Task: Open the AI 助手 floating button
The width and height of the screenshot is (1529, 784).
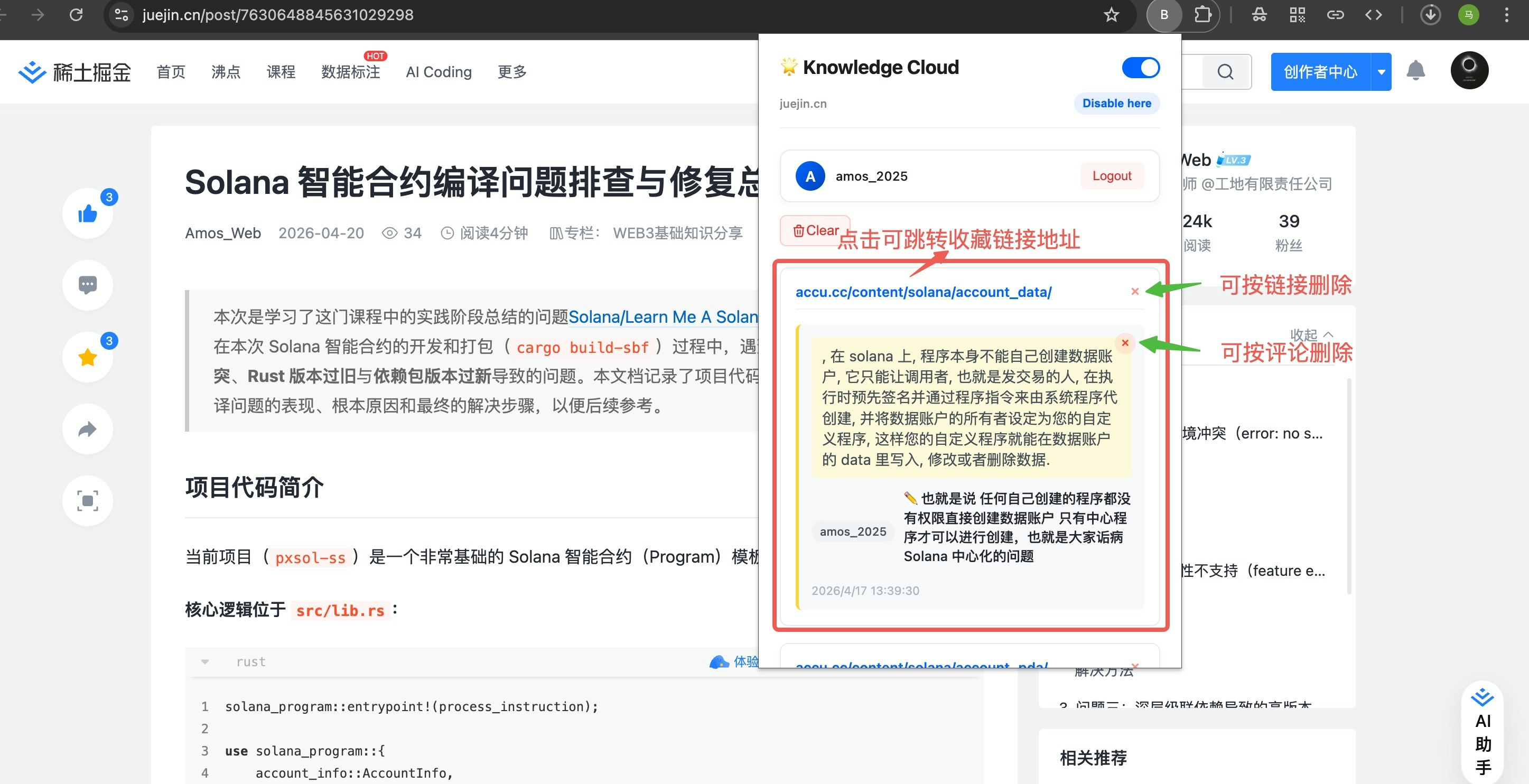Action: (x=1482, y=733)
